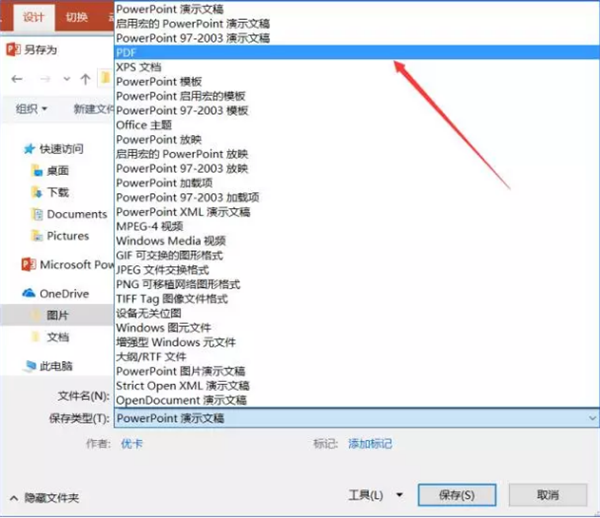Choose PowerPoint 演示文稿 at top of list
Image resolution: width=600 pixels, height=518 pixels.
(x=357, y=9)
